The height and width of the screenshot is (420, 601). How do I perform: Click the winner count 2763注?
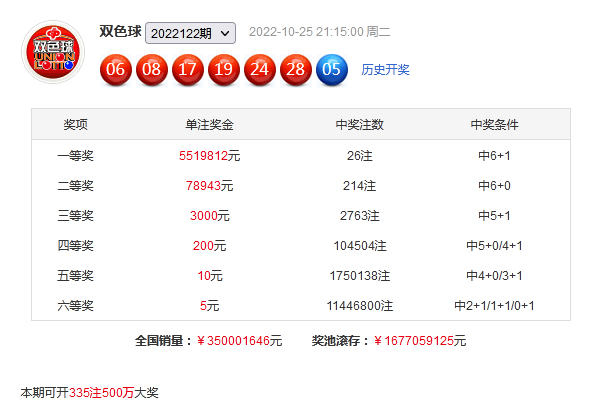click(360, 216)
